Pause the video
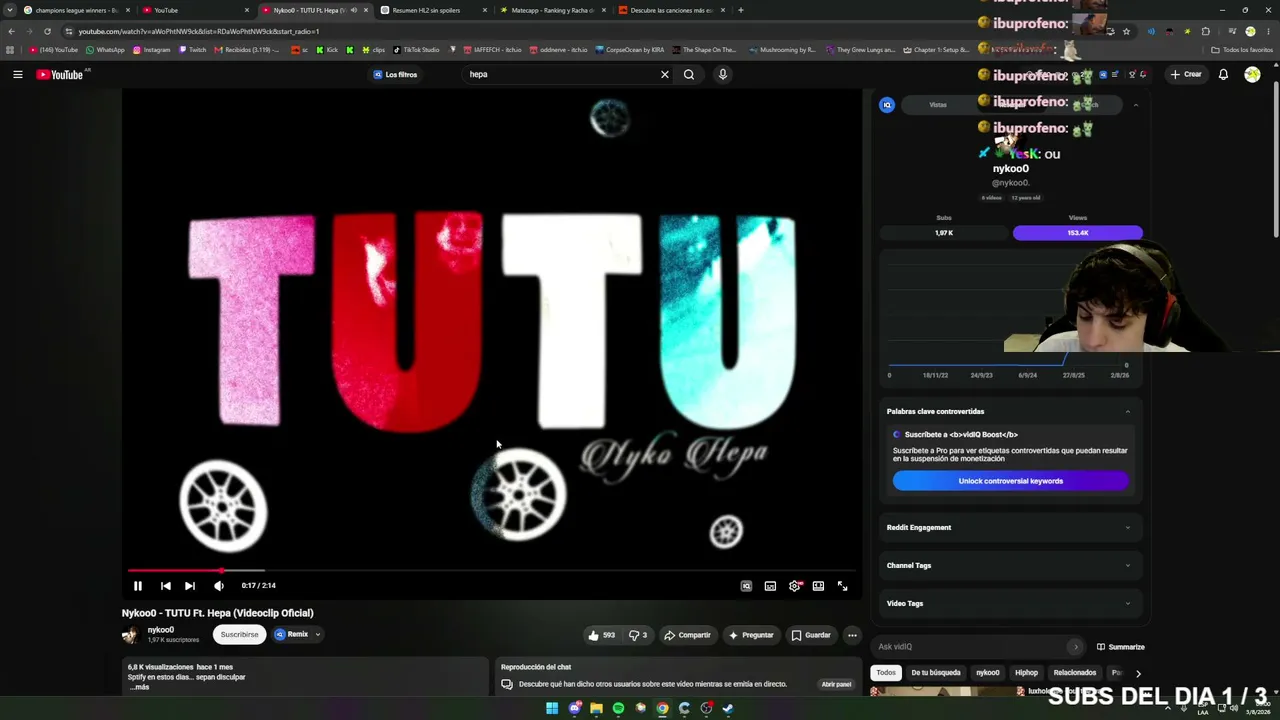 tap(138, 586)
